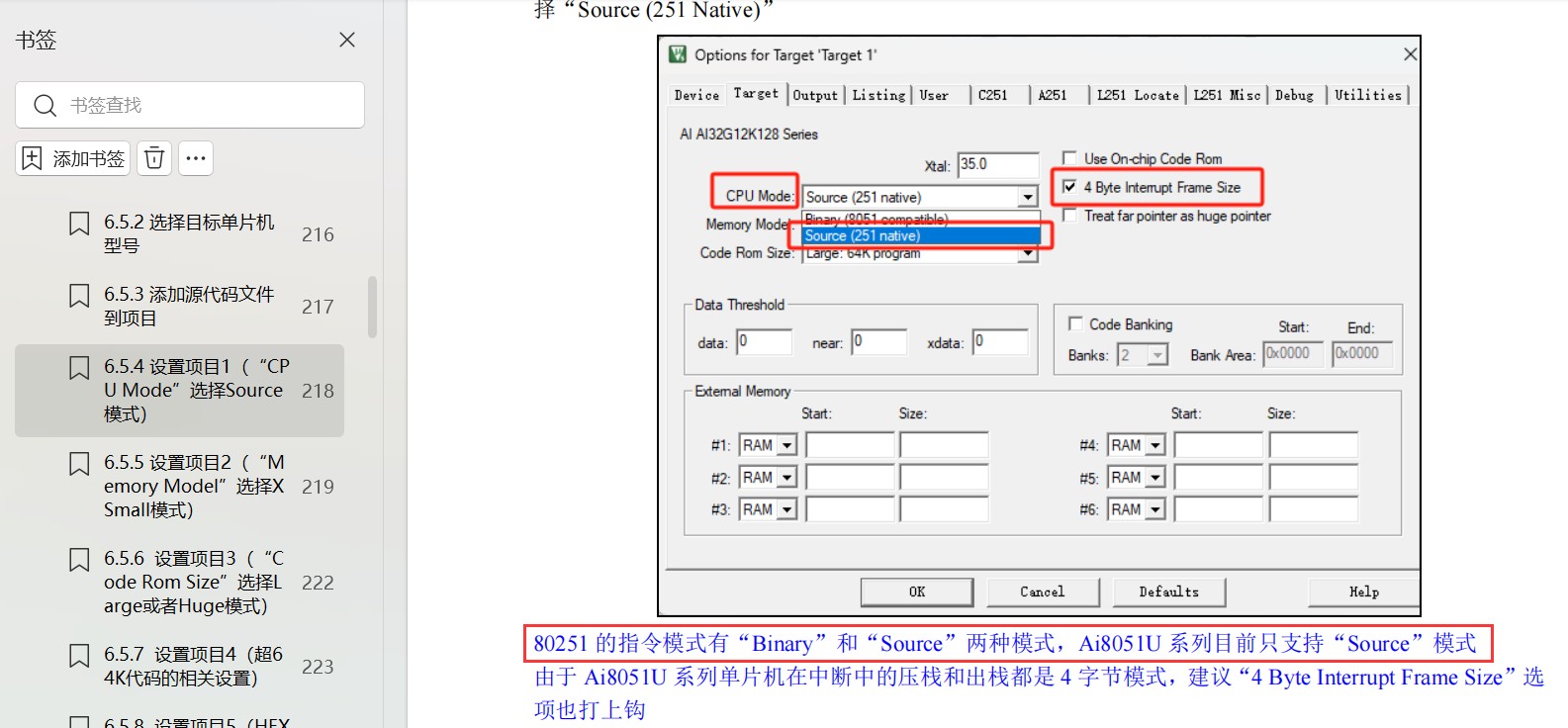Open the #4 external memory type dropdown
Viewport: 1568px width, 728px height.
click(1154, 446)
